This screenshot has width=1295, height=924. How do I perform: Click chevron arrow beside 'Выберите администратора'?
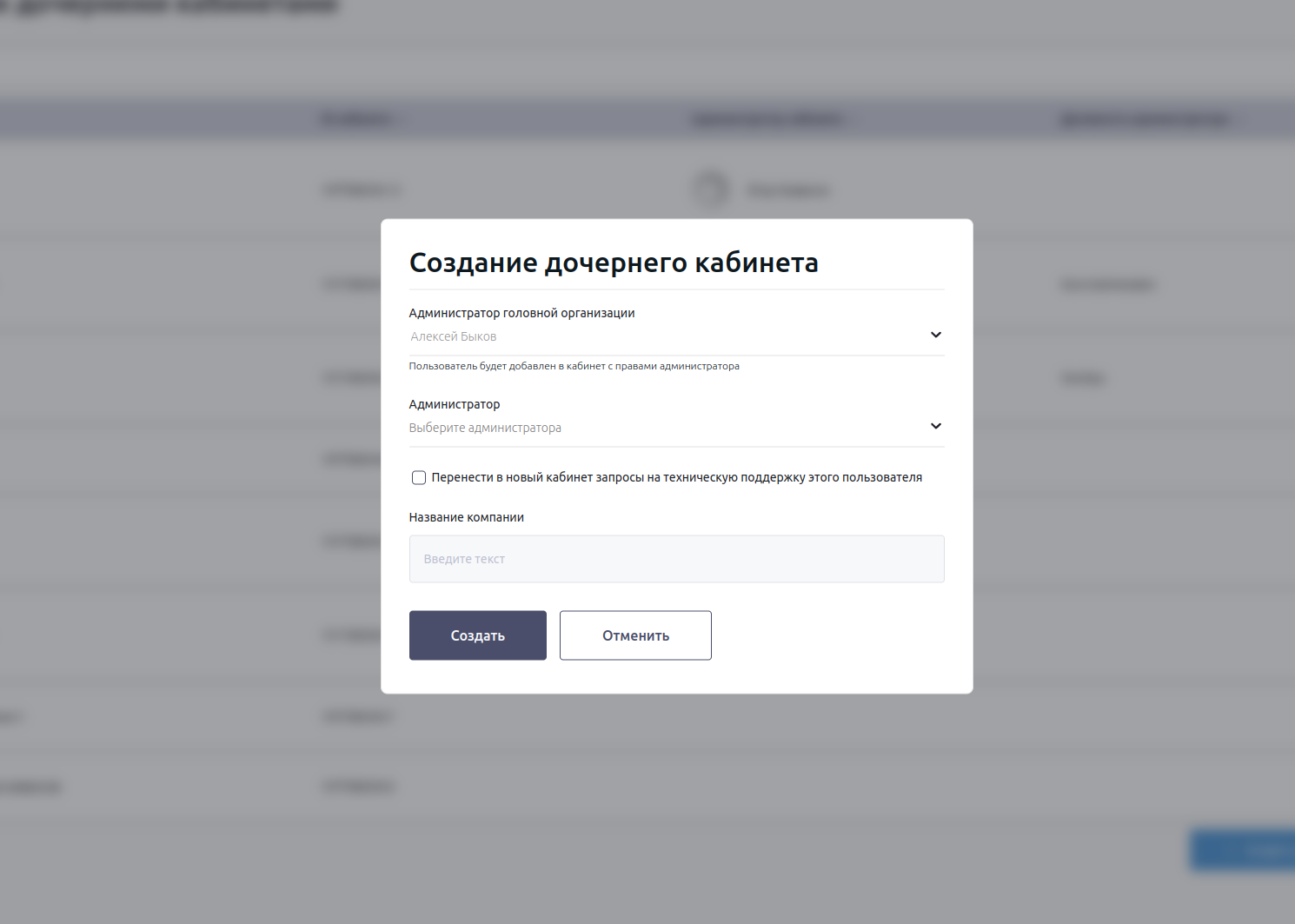pyautogui.click(x=935, y=427)
